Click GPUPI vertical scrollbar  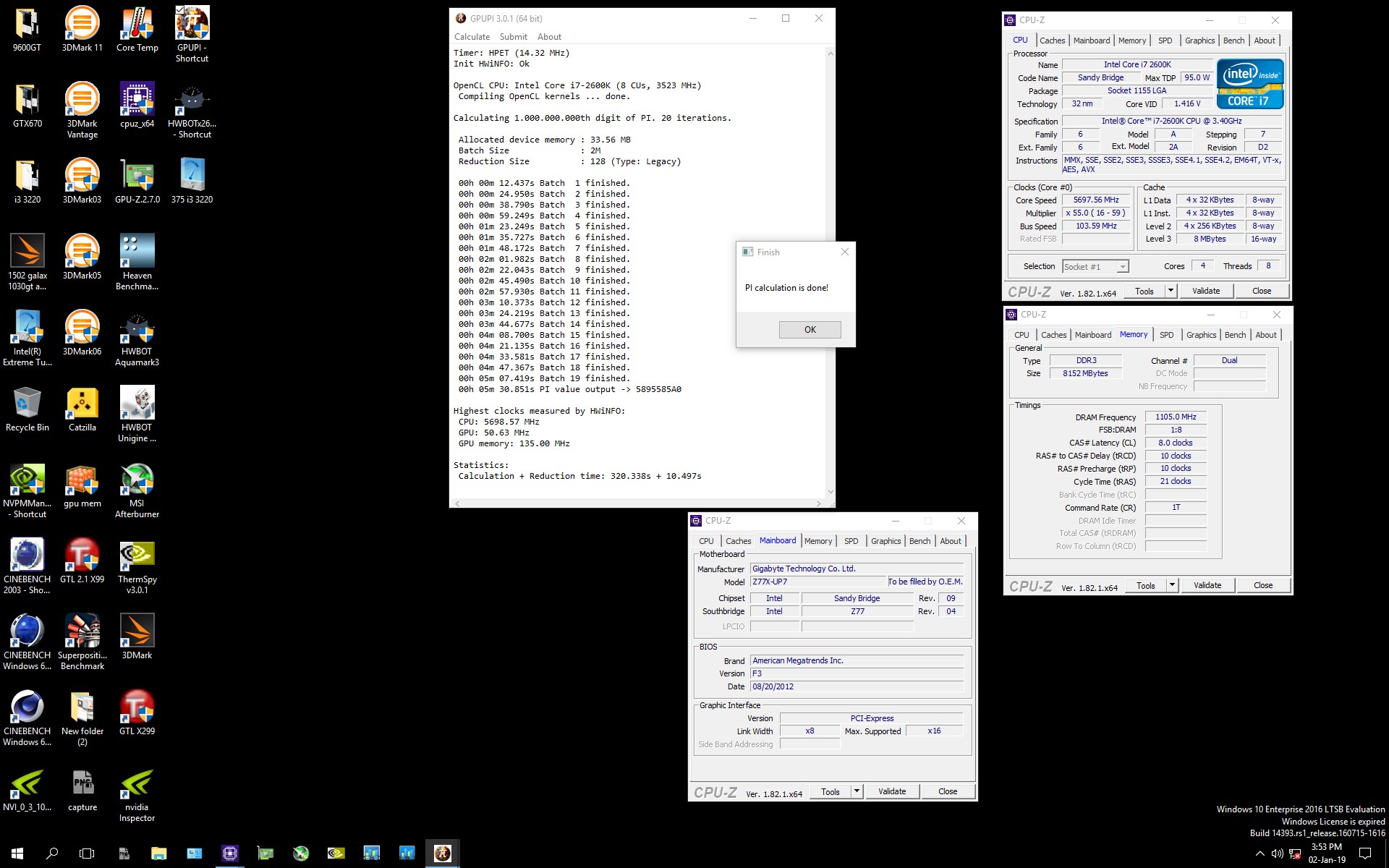tap(830, 273)
